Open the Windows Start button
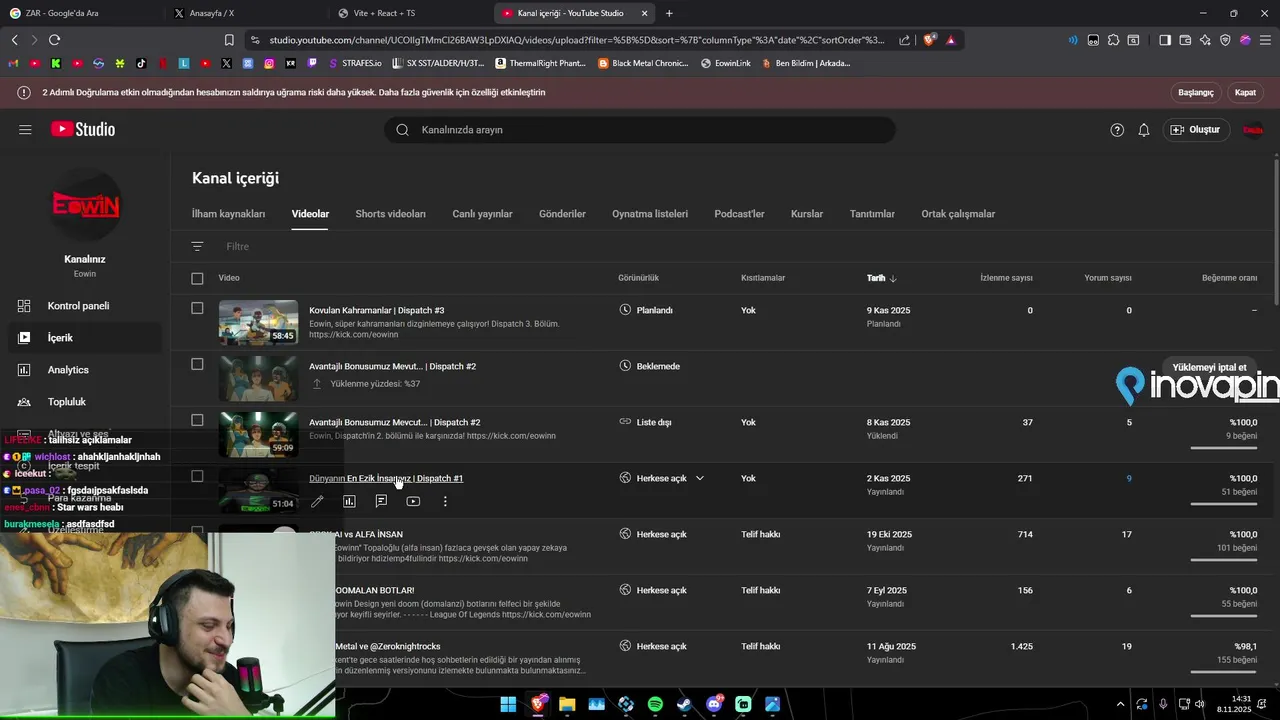The height and width of the screenshot is (720, 1280). click(x=508, y=704)
